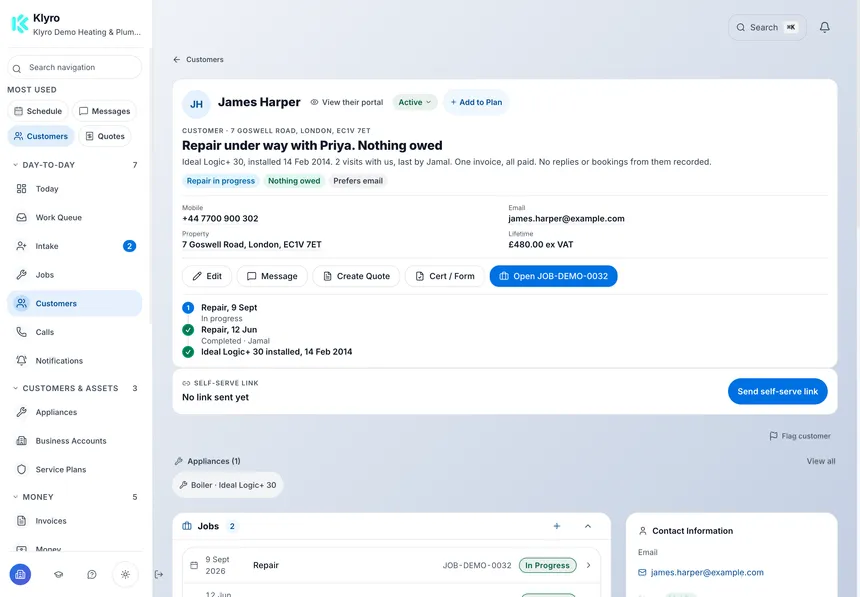Open Customers chip in Most Used
The height and width of the screenshot is (597, 860).
pyautogui.click(x=41, y=136)
